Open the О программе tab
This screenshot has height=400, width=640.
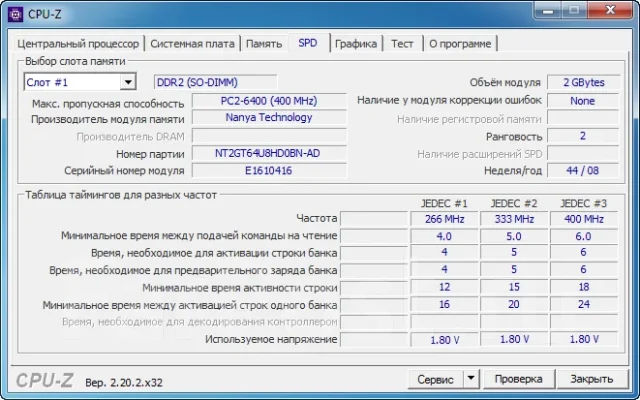pyautogui.click(x=460, y=44)
